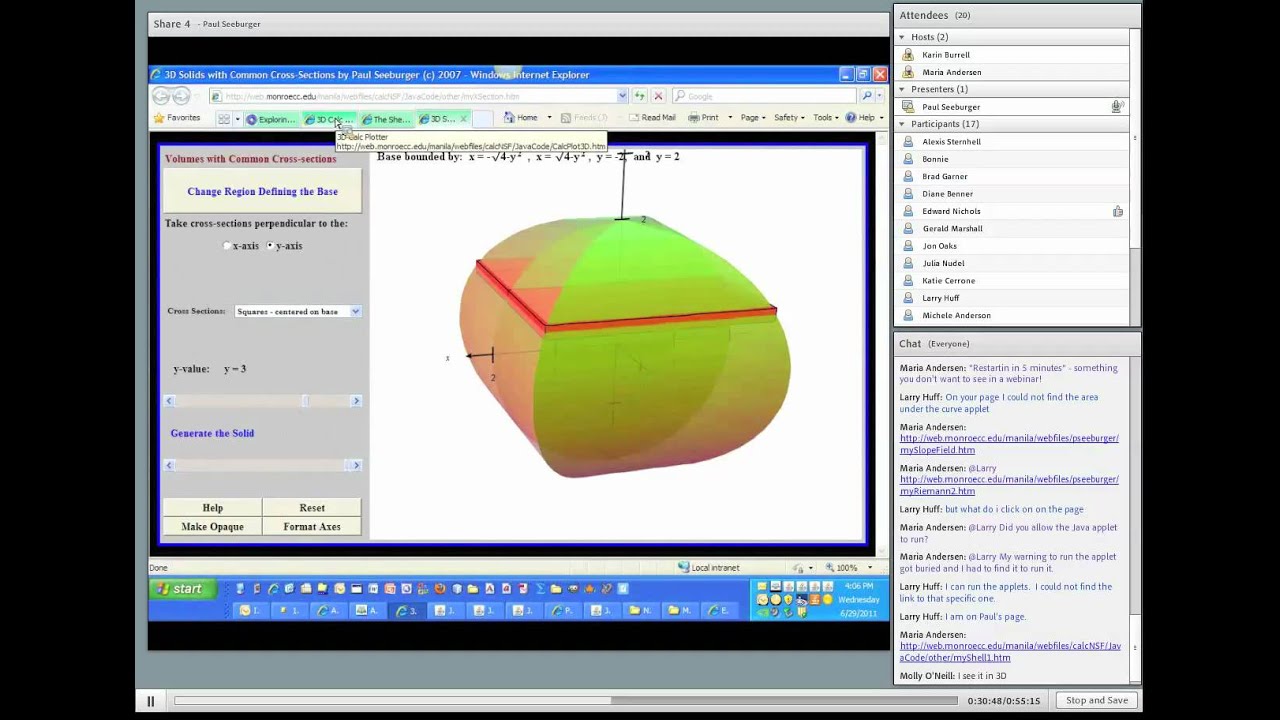Switch to the Explorin... browser tab
The width and height of the screenshot is (1280, 720).
pos(270,119)
